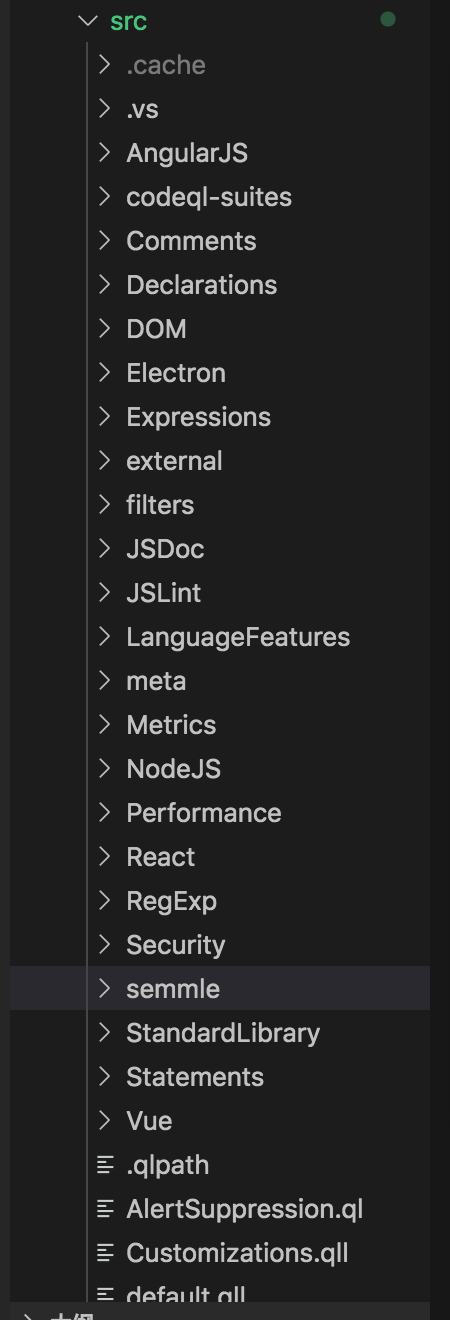Expand the .cache folder chevron
Screen dimensions: 450x1320
[x=105, y=65]
